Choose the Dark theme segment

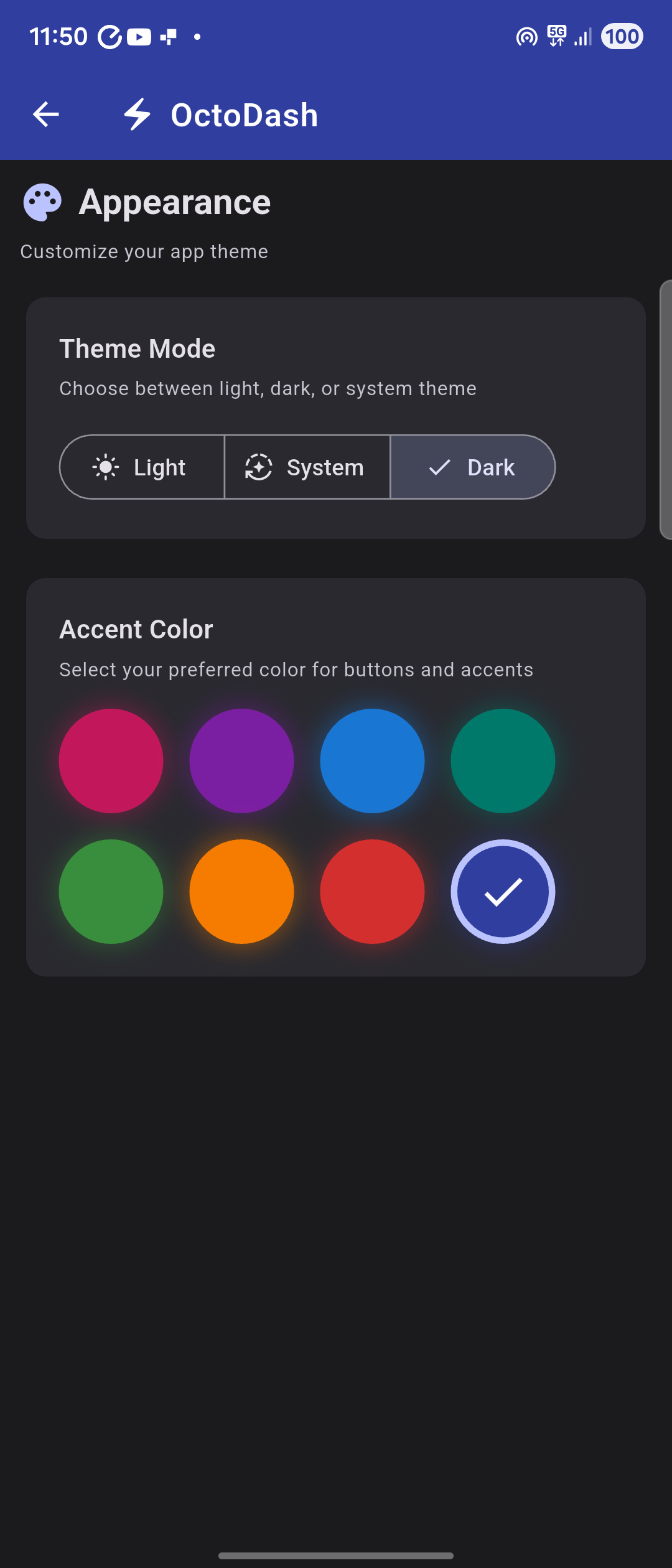click(x=473, y=467)
